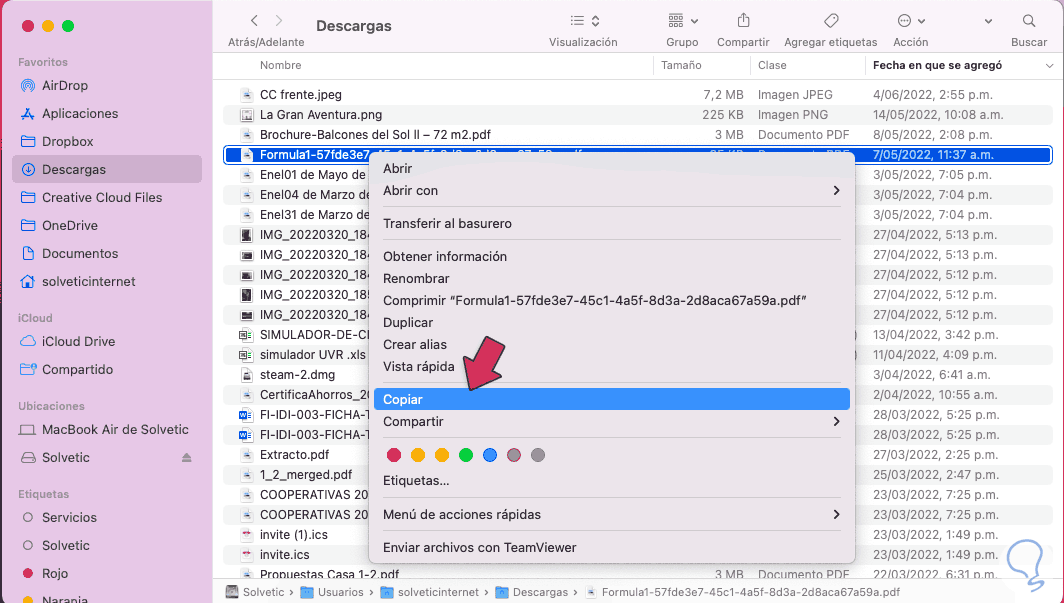The image size is (1064, 603).
Task: Click the Buscar magnifier icon
Action: pos(1029,21)
